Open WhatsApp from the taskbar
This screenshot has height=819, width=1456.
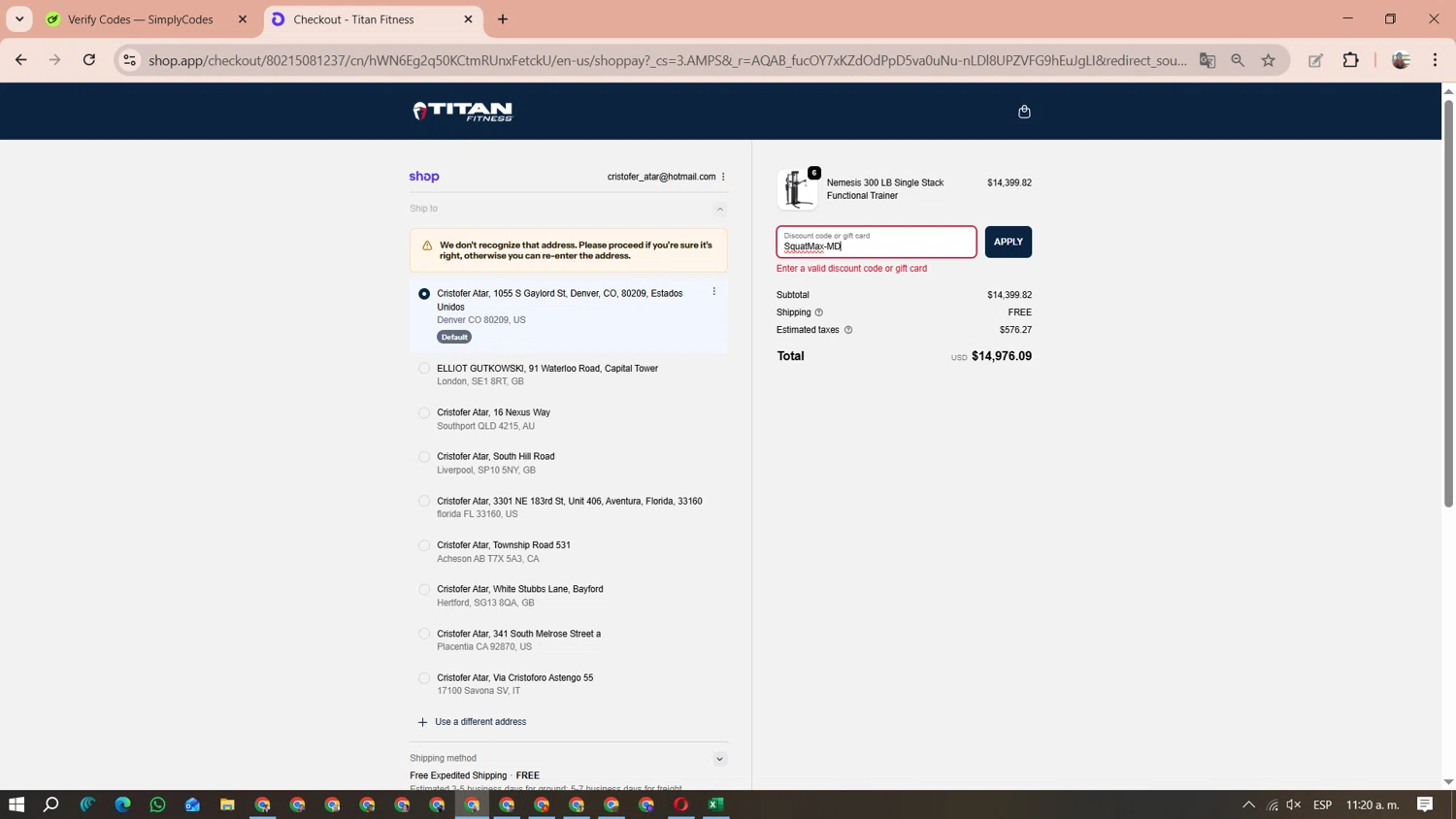click(x=158, y=804)
